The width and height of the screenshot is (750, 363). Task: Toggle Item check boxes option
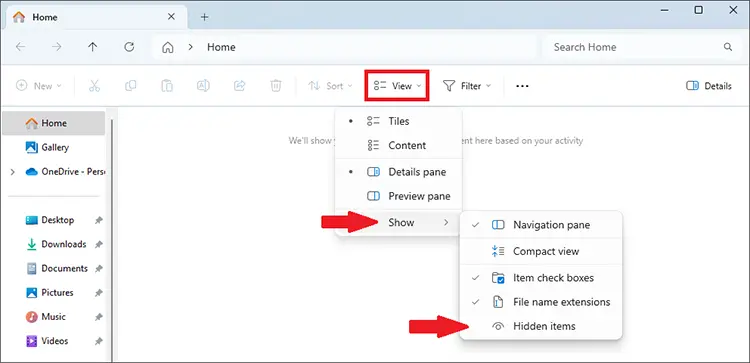(x=541, y=278)
